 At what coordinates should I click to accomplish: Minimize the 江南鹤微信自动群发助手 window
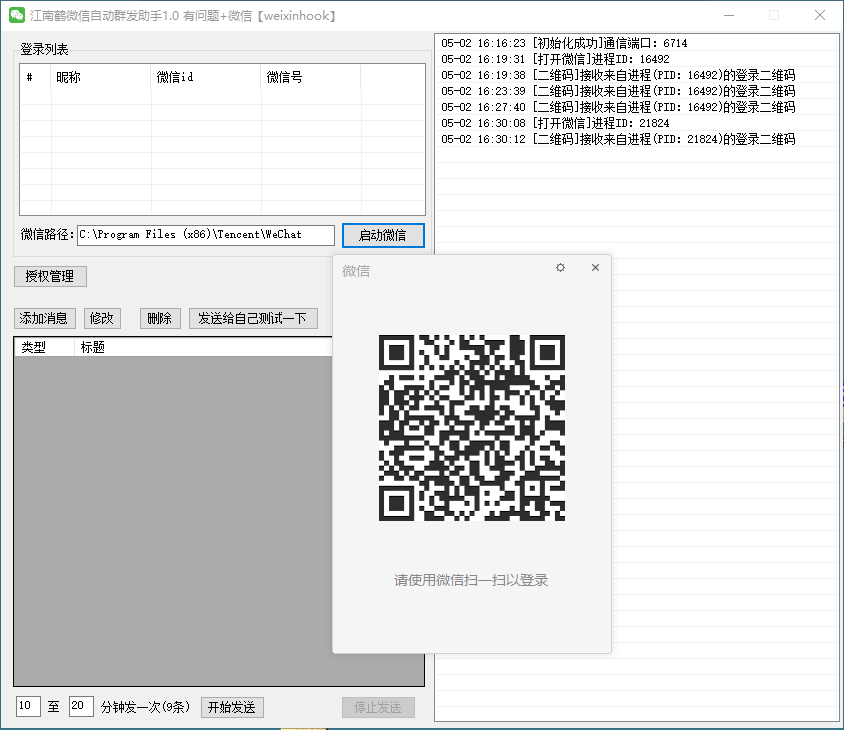(729, 15)
